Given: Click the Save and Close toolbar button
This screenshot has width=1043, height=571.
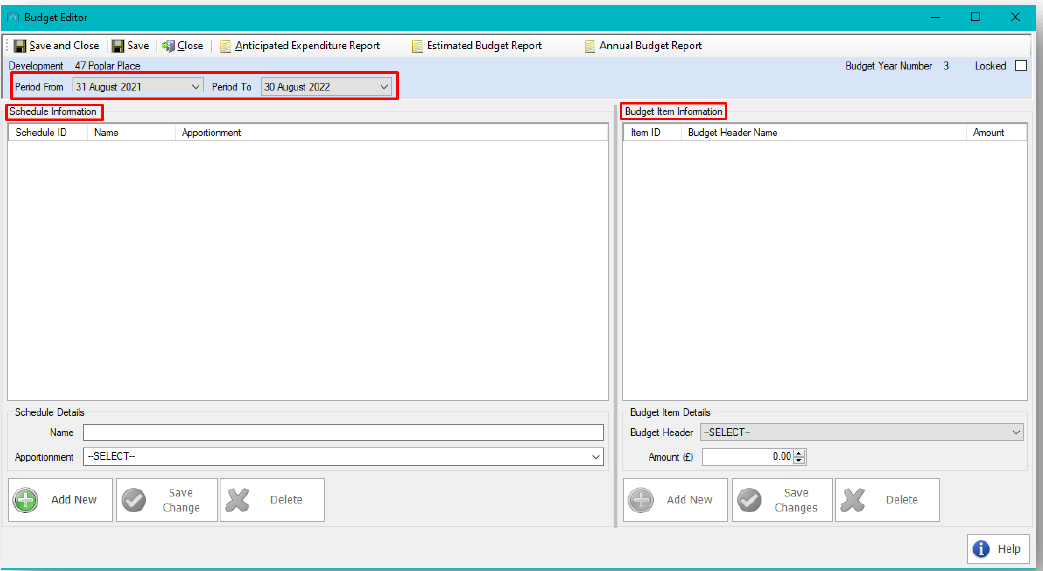Looking at the screenshot, I should (x=57, y=45).
